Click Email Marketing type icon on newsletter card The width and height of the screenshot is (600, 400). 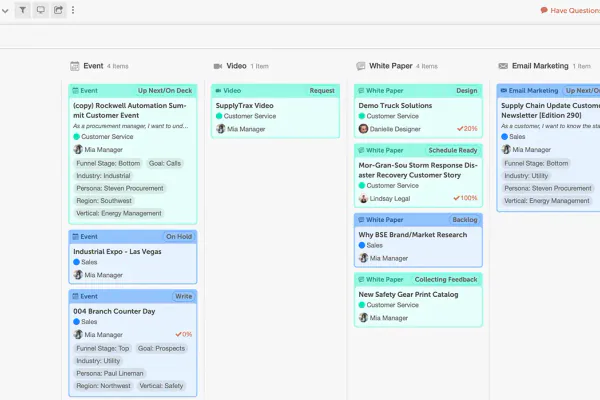pos(504,91)
